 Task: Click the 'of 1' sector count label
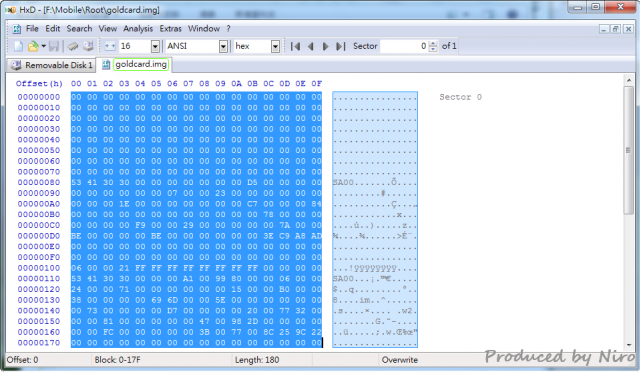pos(449,46)
